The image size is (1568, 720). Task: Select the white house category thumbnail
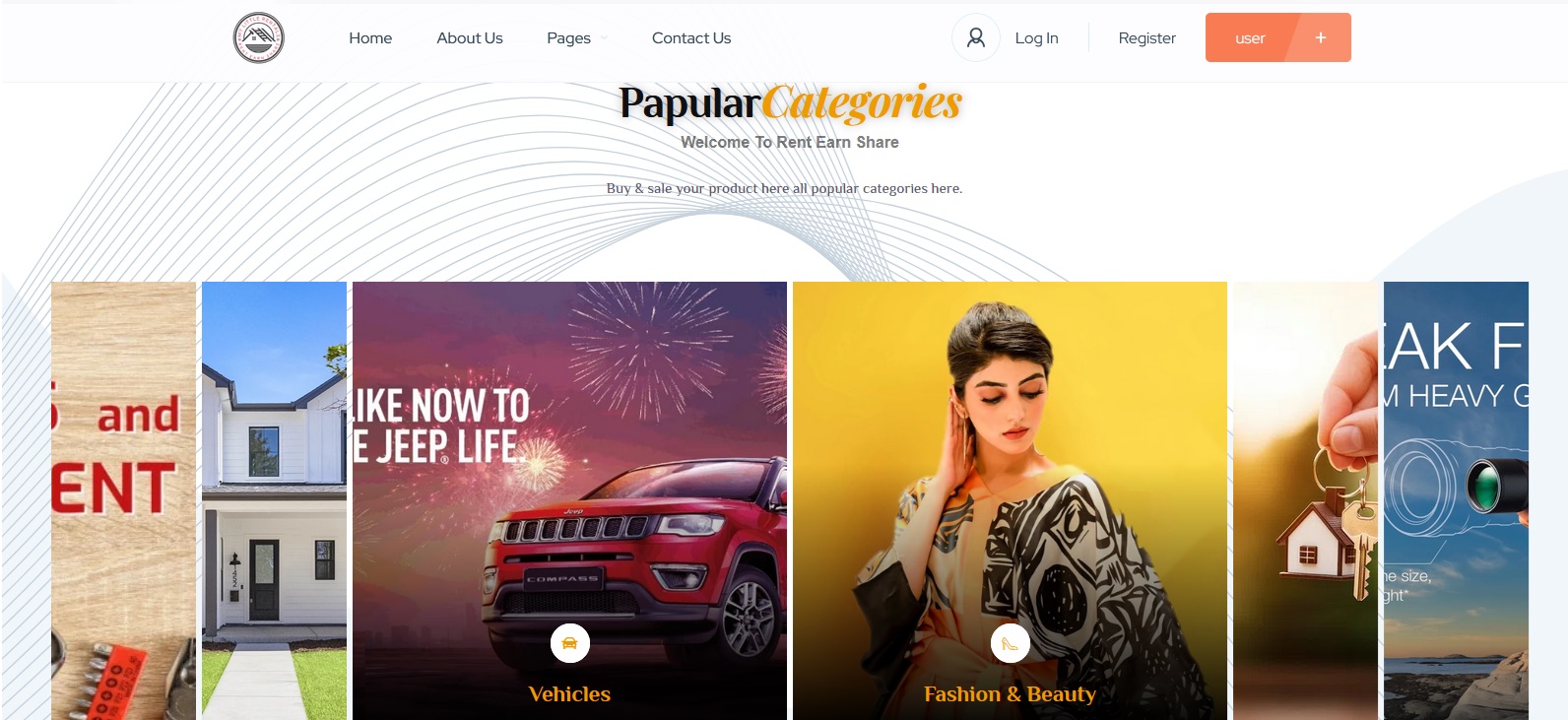(274, 500)
